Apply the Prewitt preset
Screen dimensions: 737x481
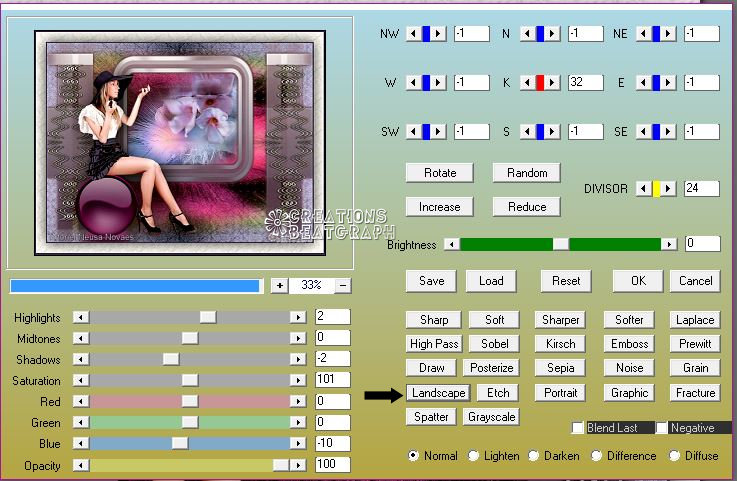pyautogui.click(x=695, y=344)
